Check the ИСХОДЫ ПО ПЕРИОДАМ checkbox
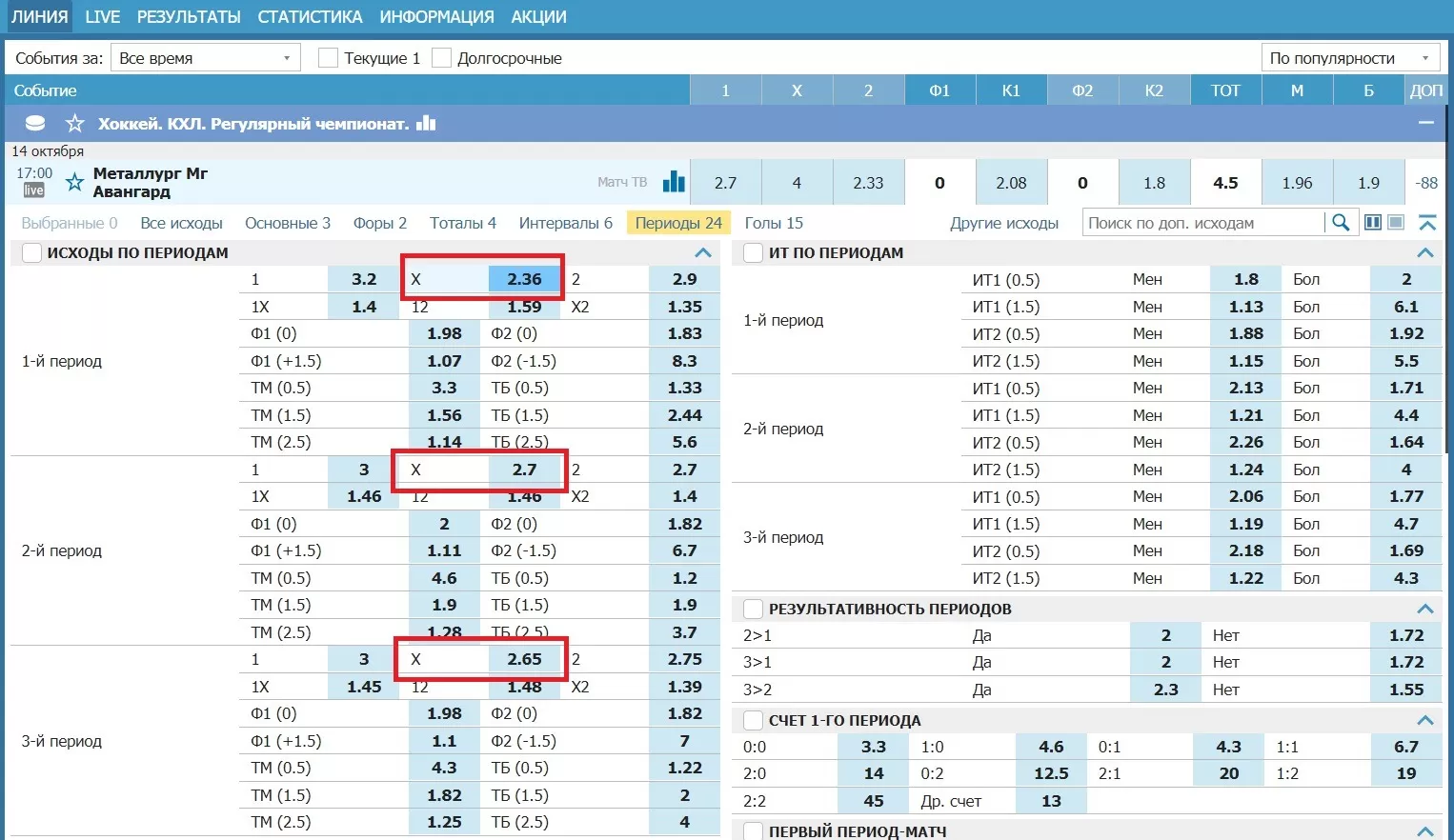The height and width of the screenshot is (840, 1454). click(x=31, y=253)
